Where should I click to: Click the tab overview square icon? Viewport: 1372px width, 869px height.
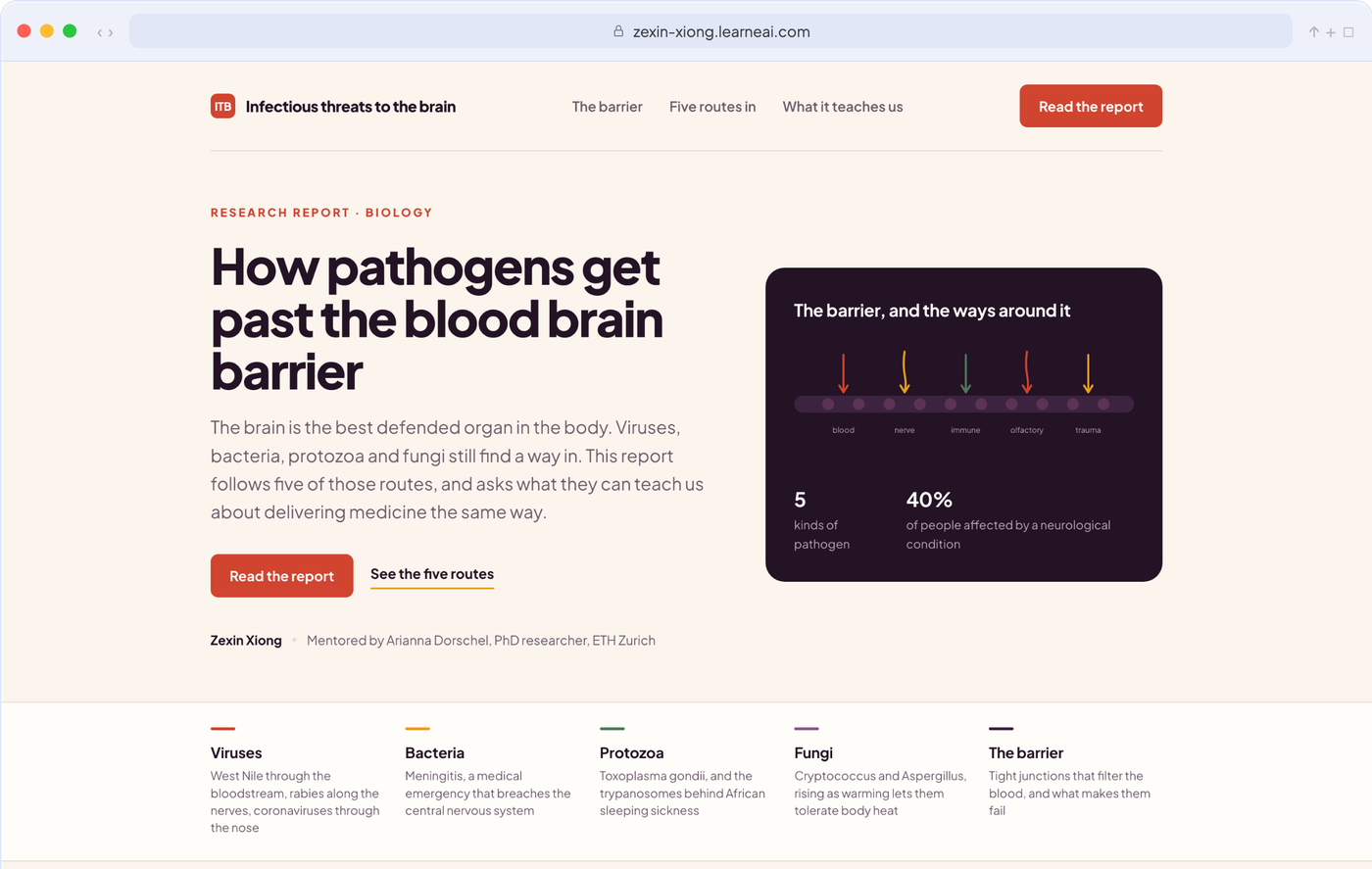[1348, 32]
